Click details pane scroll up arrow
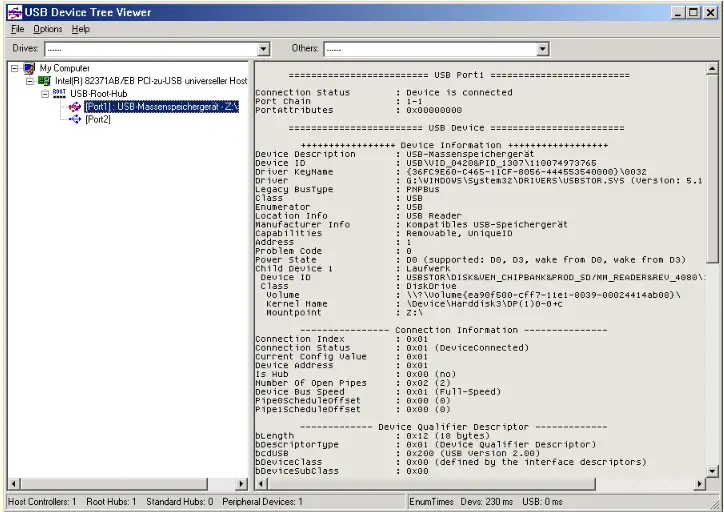This screenshot has height=512, width=724. coord(712,69)
